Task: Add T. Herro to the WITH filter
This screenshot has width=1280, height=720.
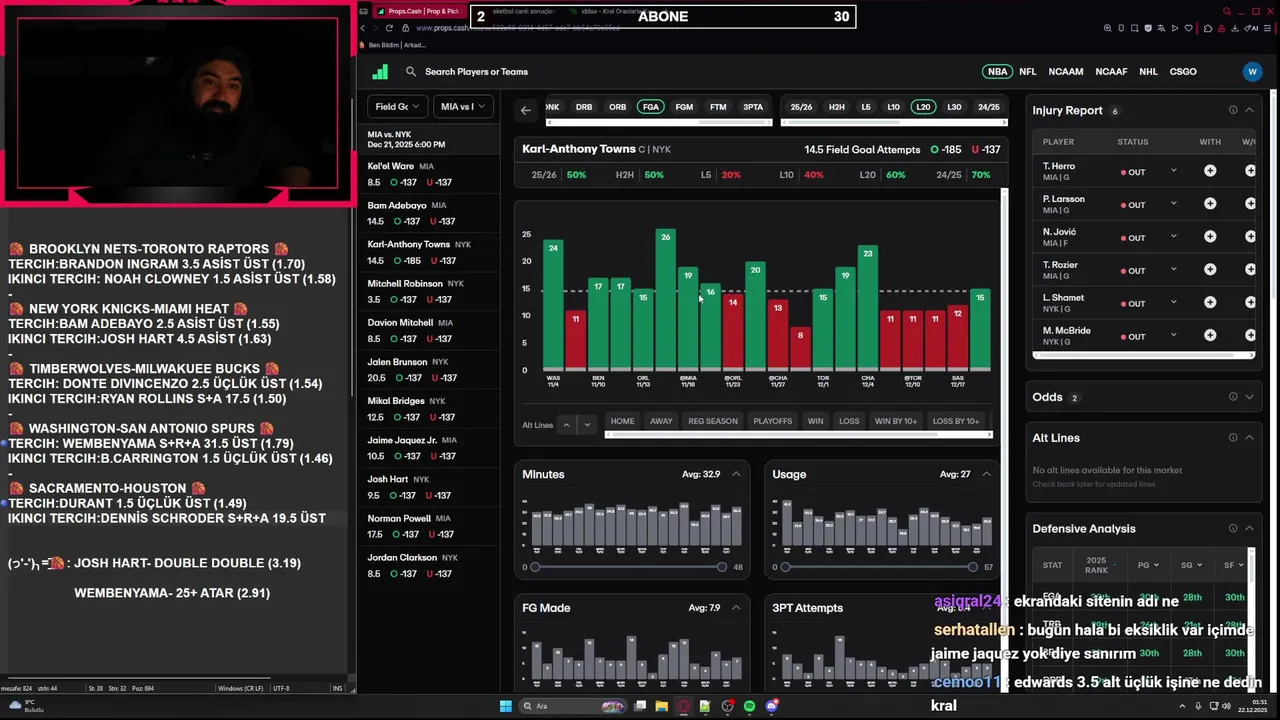Action: point(1210,171)
